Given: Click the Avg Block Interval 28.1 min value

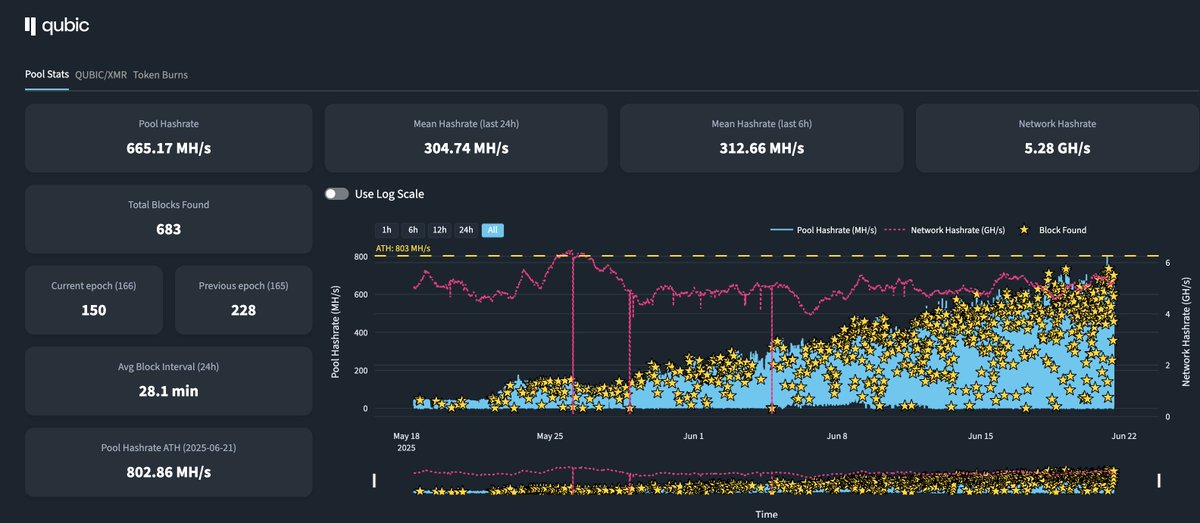Looking at the screenshot, I should pyautogui.click(x=168, y=391).
